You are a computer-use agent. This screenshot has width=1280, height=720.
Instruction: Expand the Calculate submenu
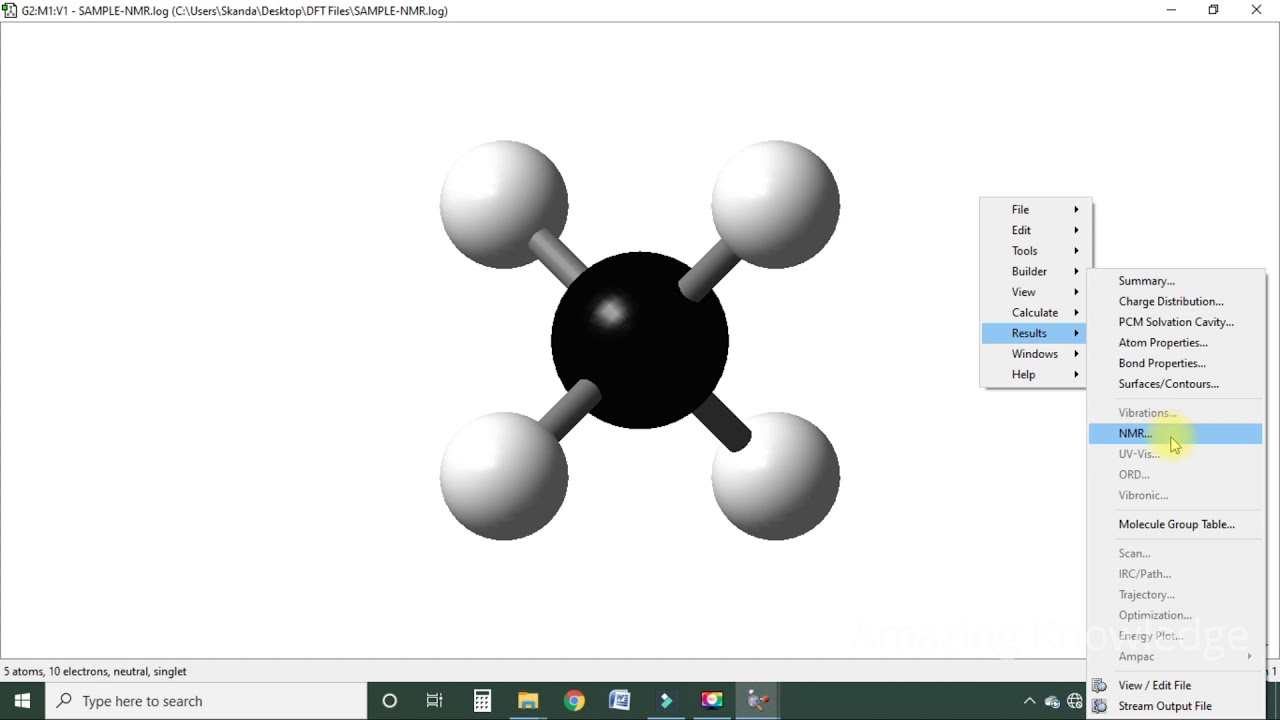tap(1036, 313)
